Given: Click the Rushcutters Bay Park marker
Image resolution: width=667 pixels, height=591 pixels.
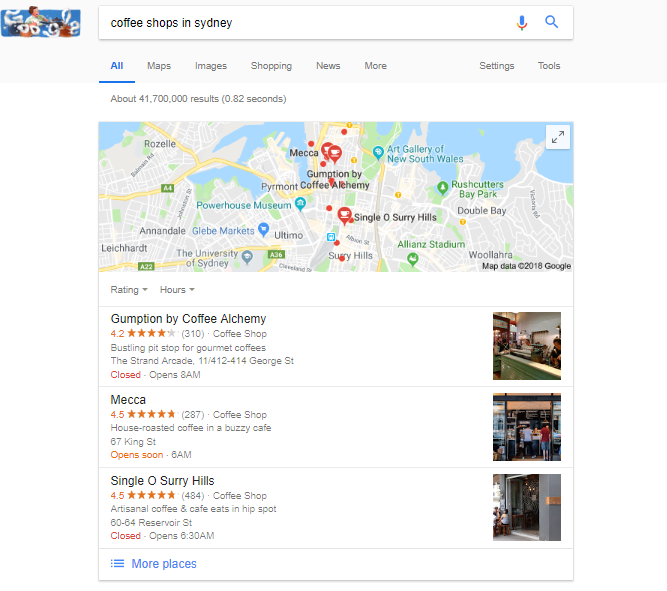Looking at the screenshot, I should pos(442,187).
